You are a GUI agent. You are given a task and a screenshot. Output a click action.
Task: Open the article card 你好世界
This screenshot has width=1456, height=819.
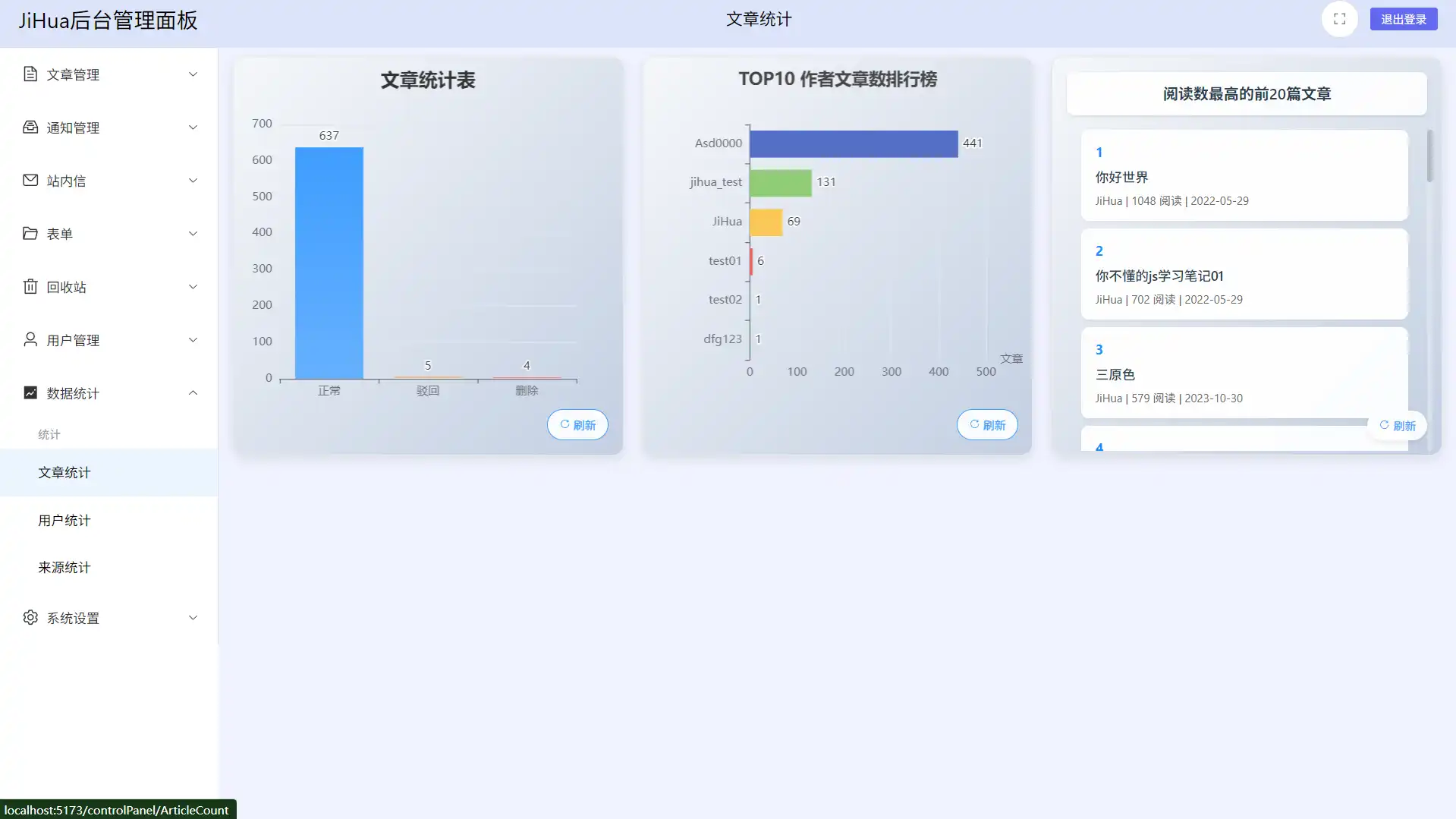(x=1243, y=175)
